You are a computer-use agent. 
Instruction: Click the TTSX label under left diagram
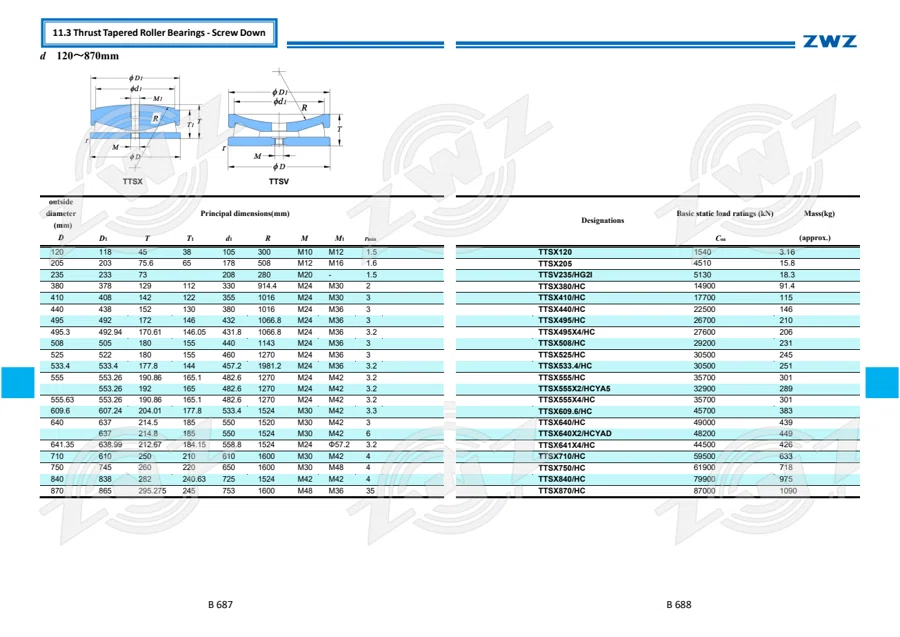133,181
